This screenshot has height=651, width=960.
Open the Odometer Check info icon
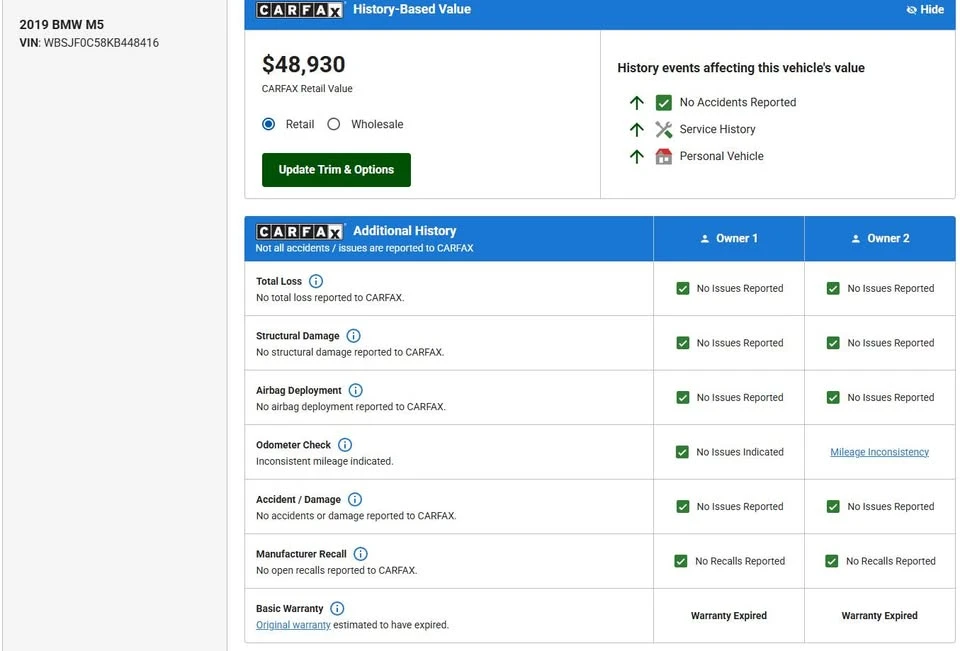click(x=345, y=445)
